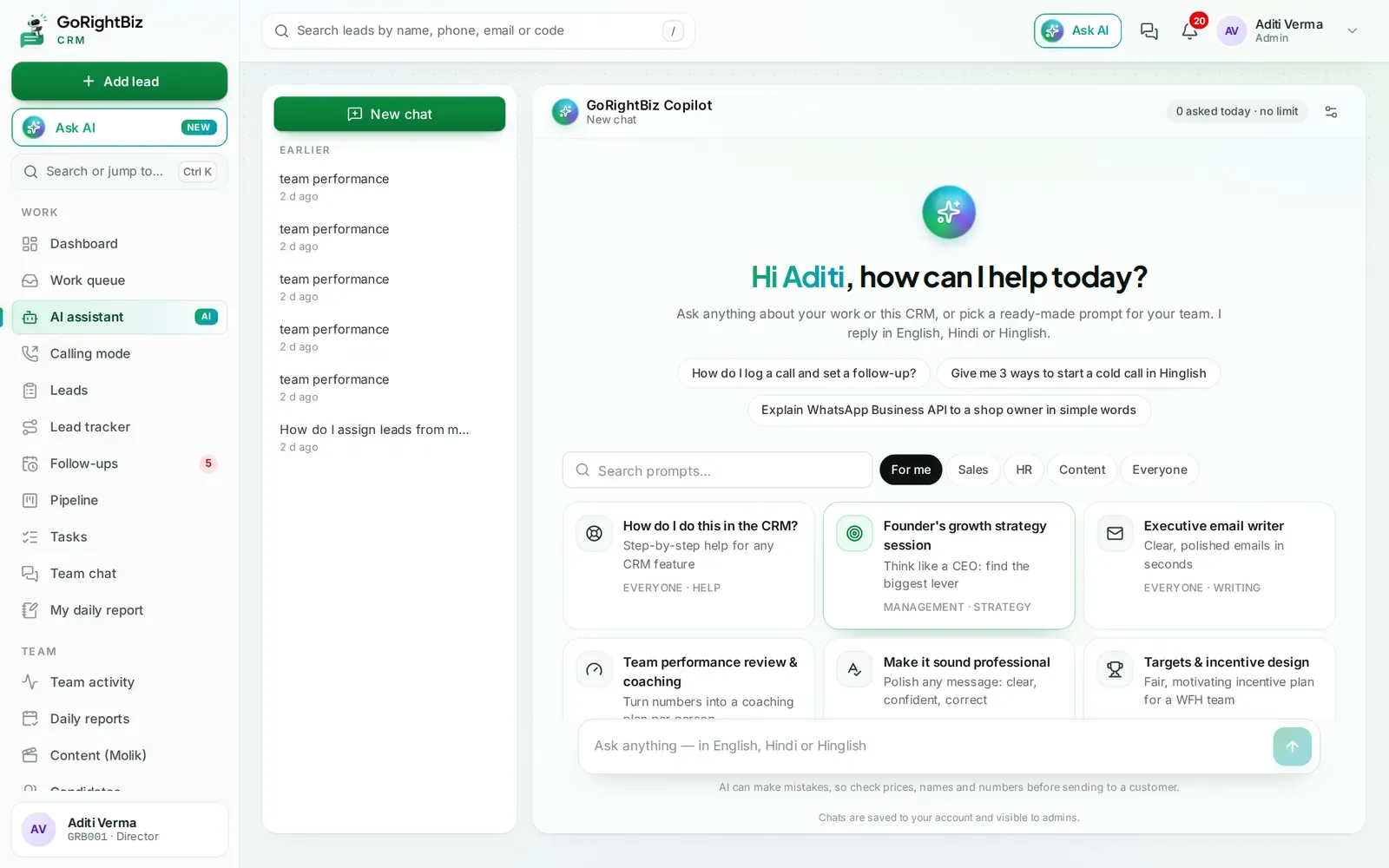Viewport: 1389px width, 868px height.
Task: Open Daily reports in sidebar
Action: click(120, 719)
